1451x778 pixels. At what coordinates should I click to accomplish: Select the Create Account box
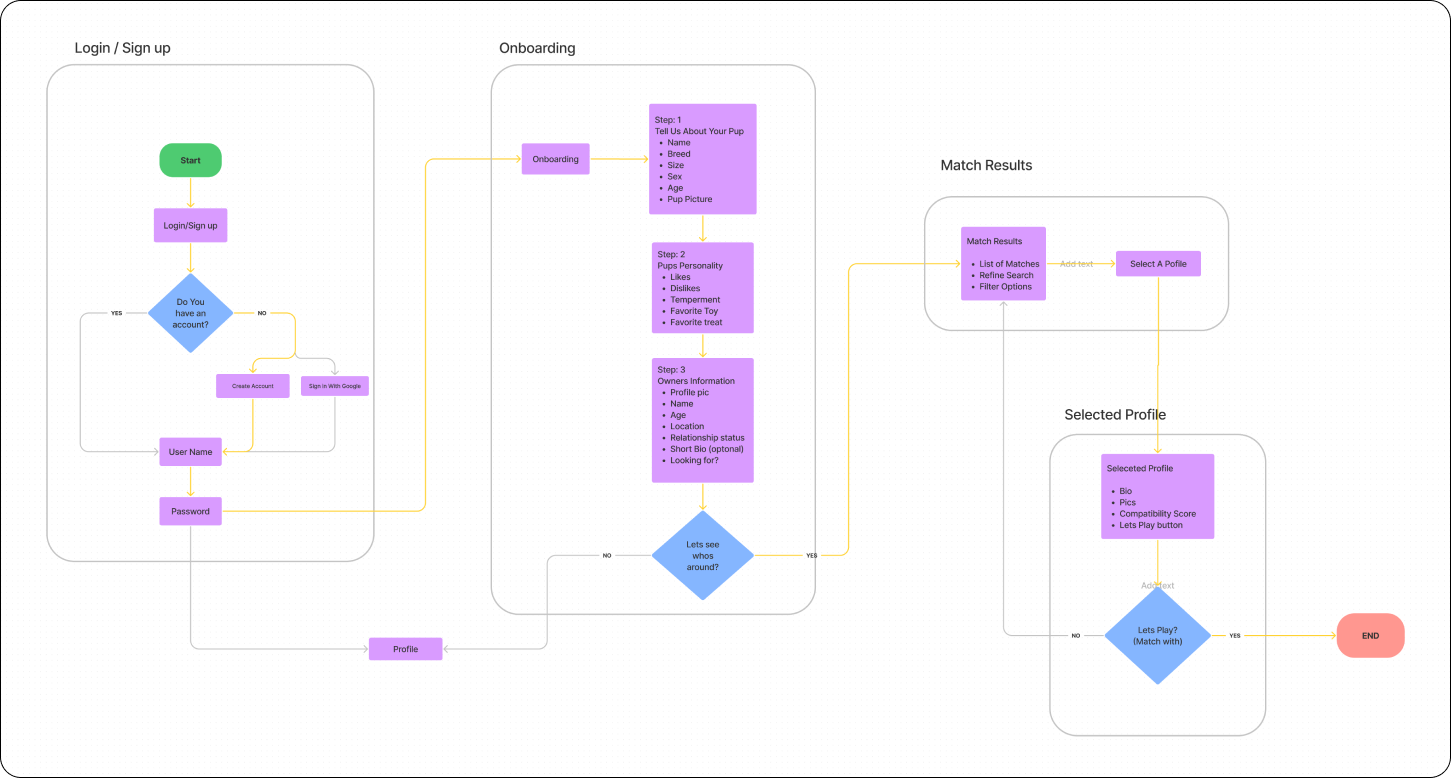click(252, 385)
